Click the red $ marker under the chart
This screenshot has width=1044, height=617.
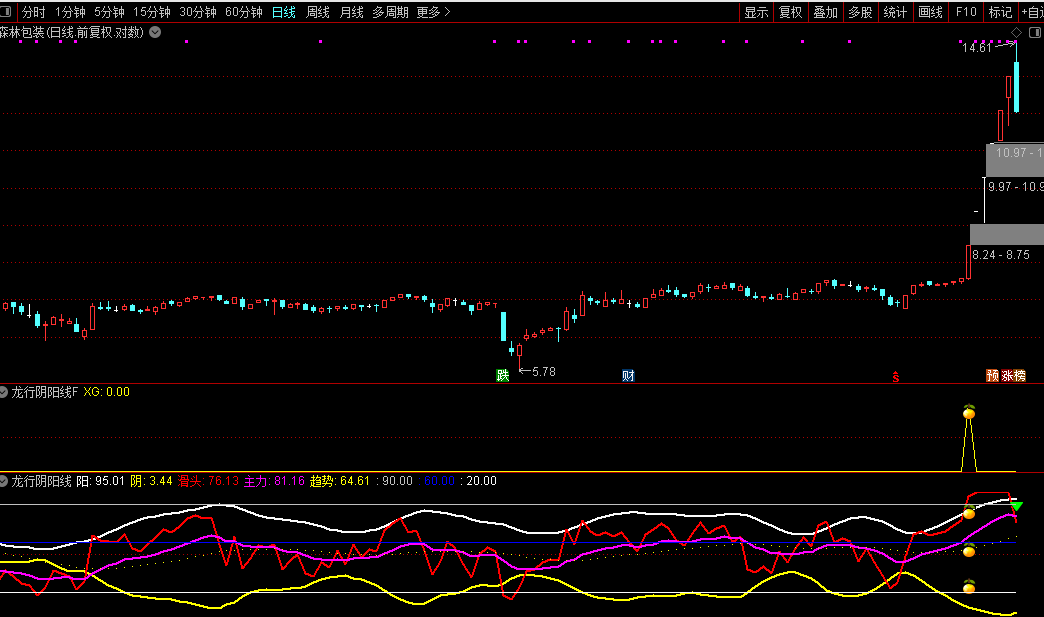pos(896,377)
